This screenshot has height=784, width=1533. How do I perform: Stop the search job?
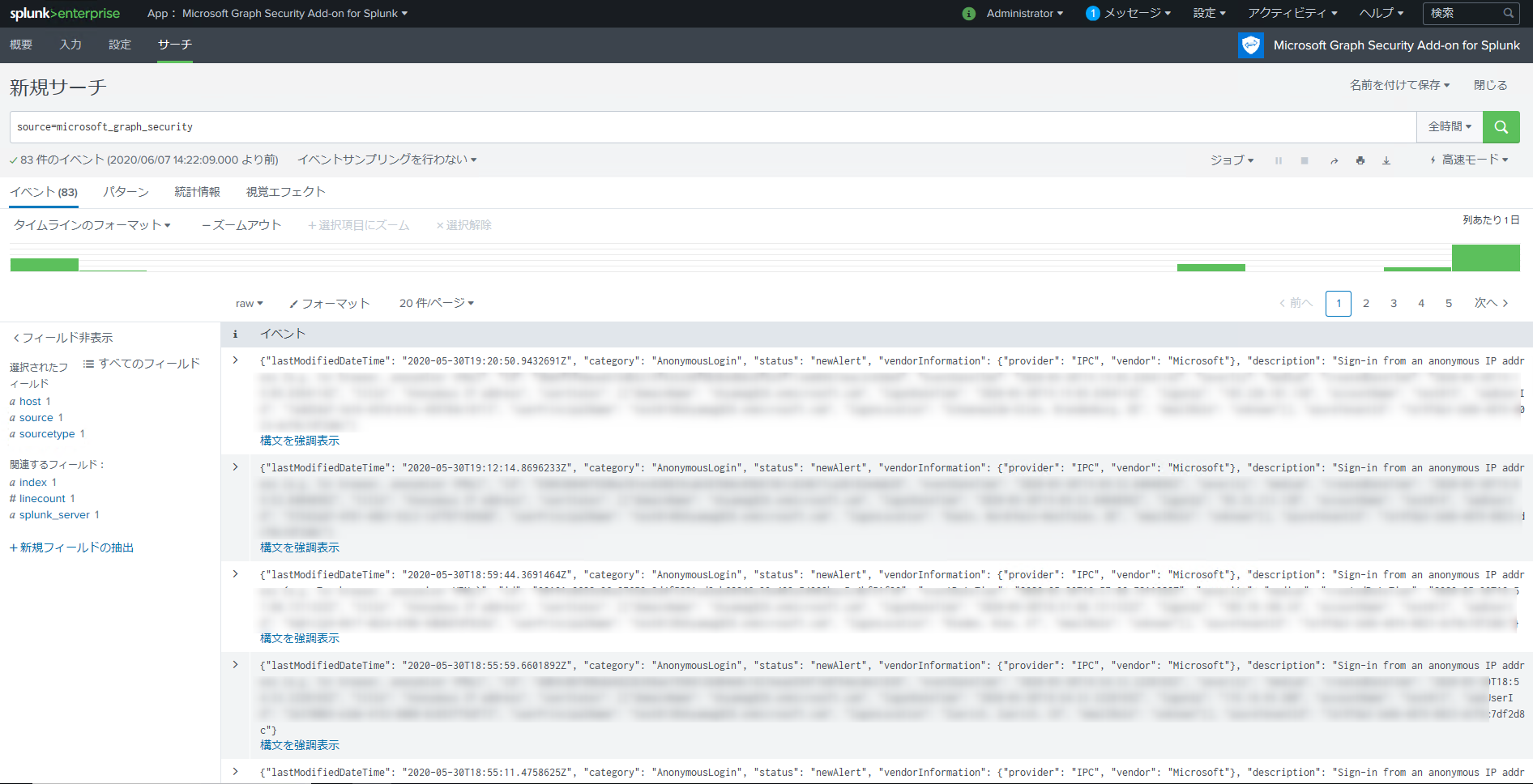(1305, 160)
